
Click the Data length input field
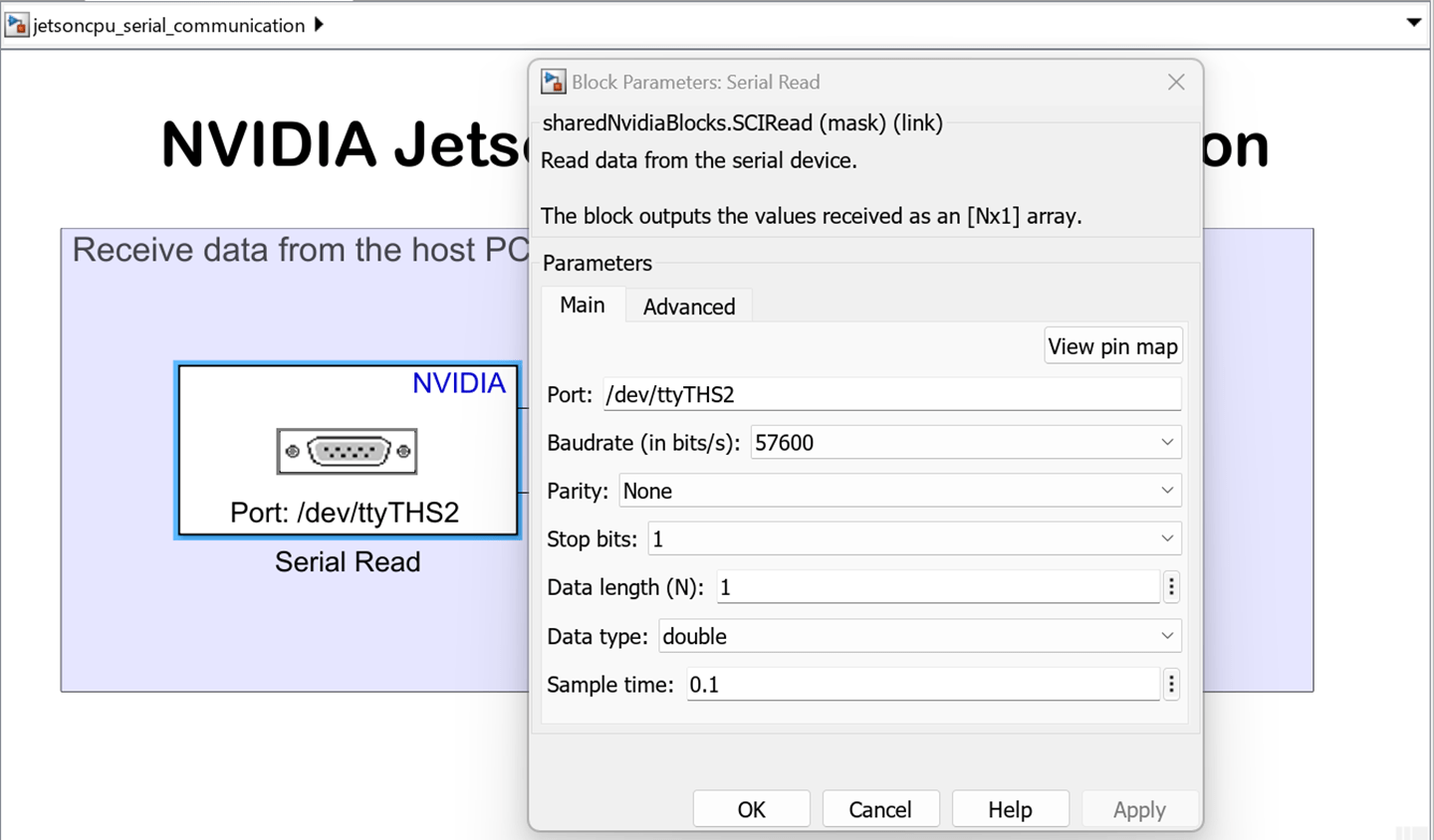coord(937,587)
